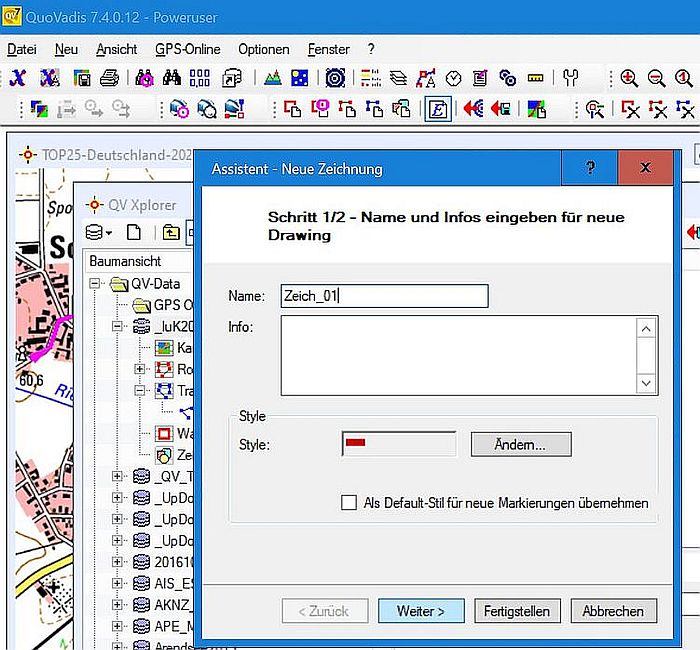700x650 pixels.
Task: Zoom in with the plus magnifier
Action: [x=629, y=78]
